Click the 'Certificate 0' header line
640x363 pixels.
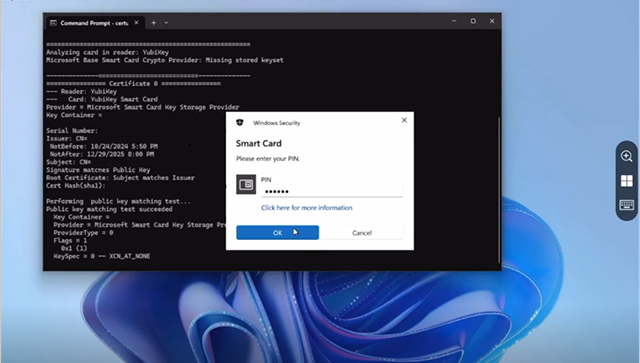click(133, 83)
